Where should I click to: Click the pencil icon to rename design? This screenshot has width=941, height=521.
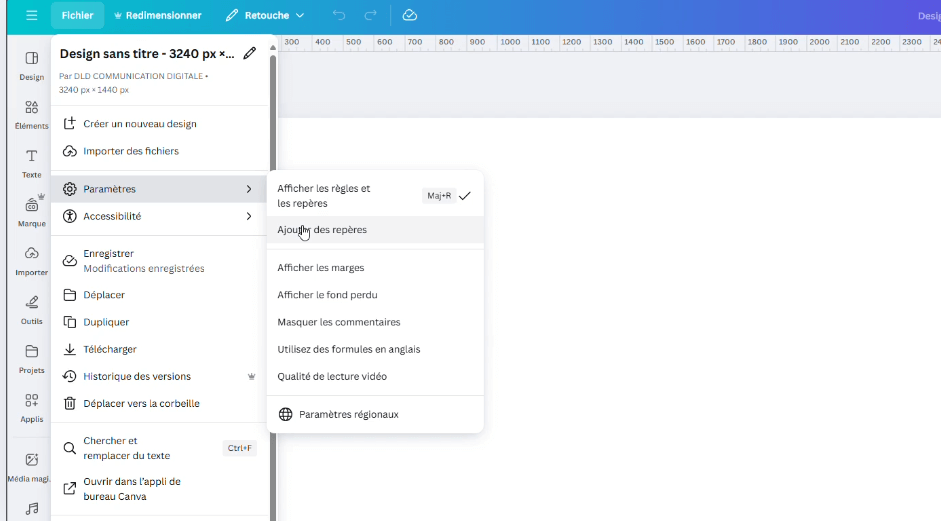pyautogui.click(x=249, y=54)
